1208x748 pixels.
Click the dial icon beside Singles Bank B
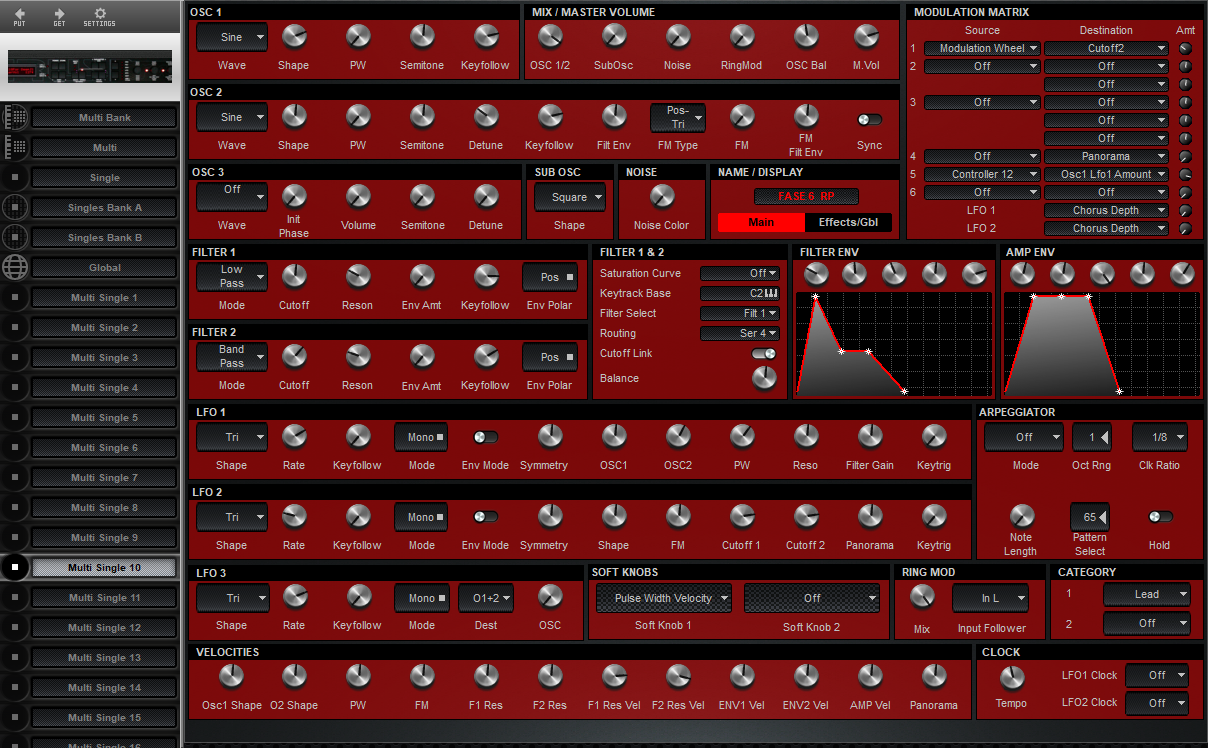(15, 237)
